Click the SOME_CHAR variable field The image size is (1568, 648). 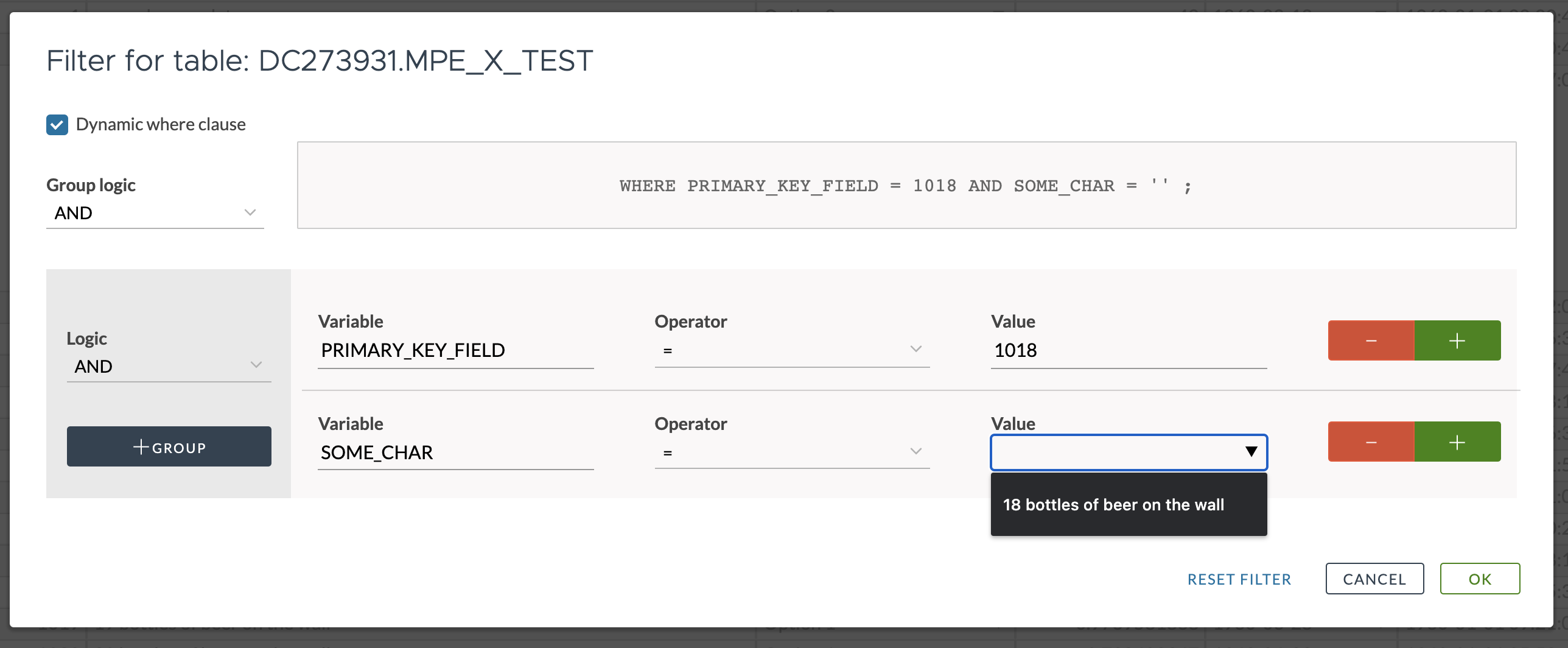click(x=455, y=453)
